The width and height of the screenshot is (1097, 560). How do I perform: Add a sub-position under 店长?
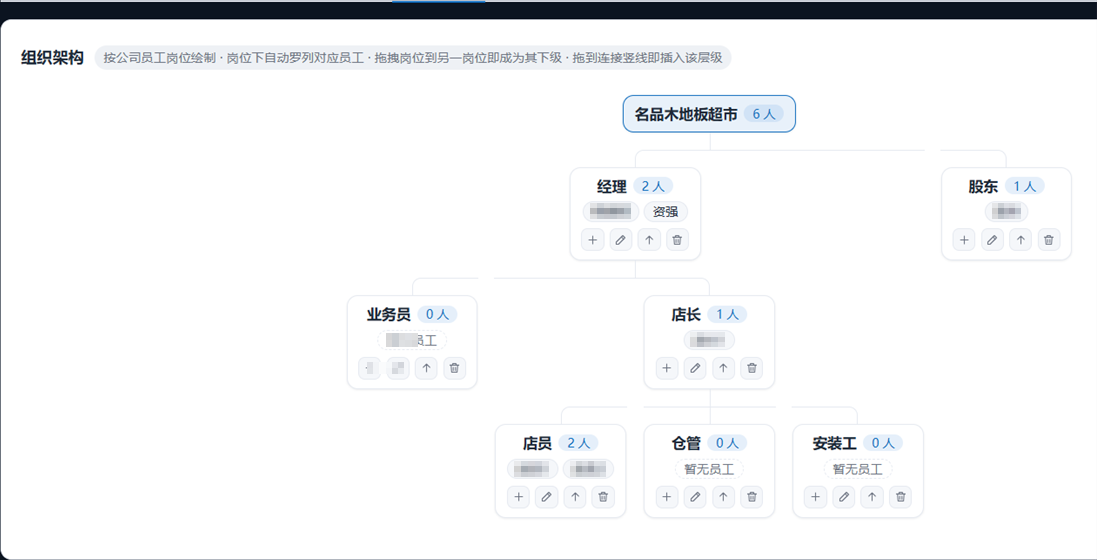coord(667,368)
